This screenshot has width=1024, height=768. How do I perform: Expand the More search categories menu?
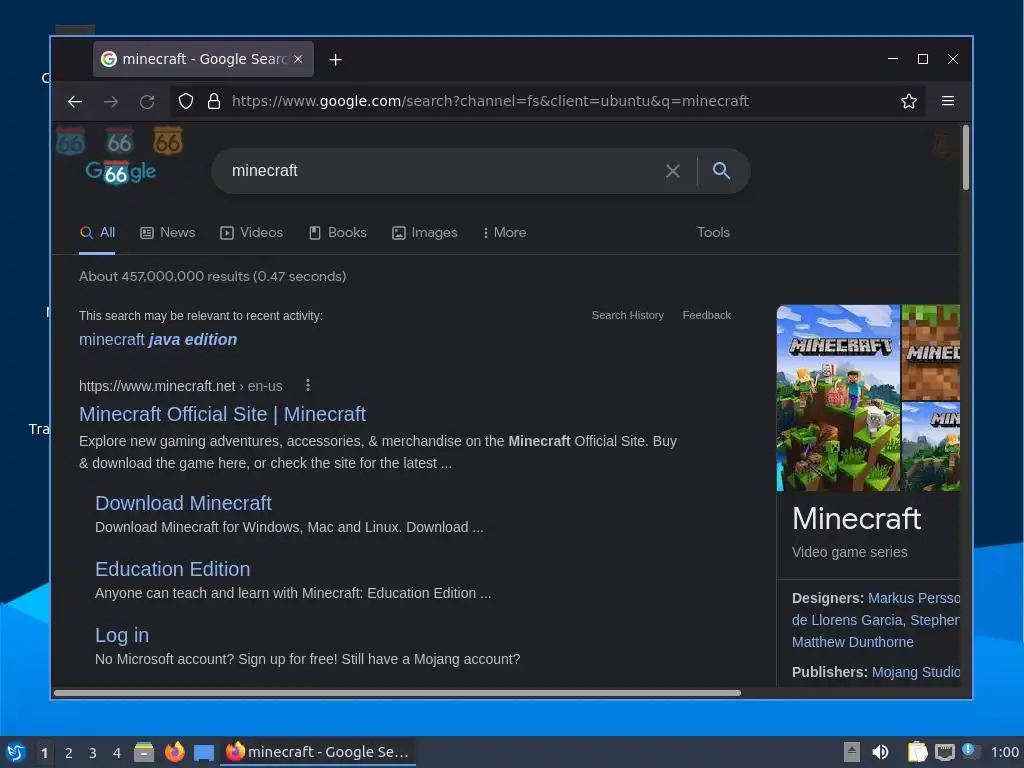coord(504,232)
